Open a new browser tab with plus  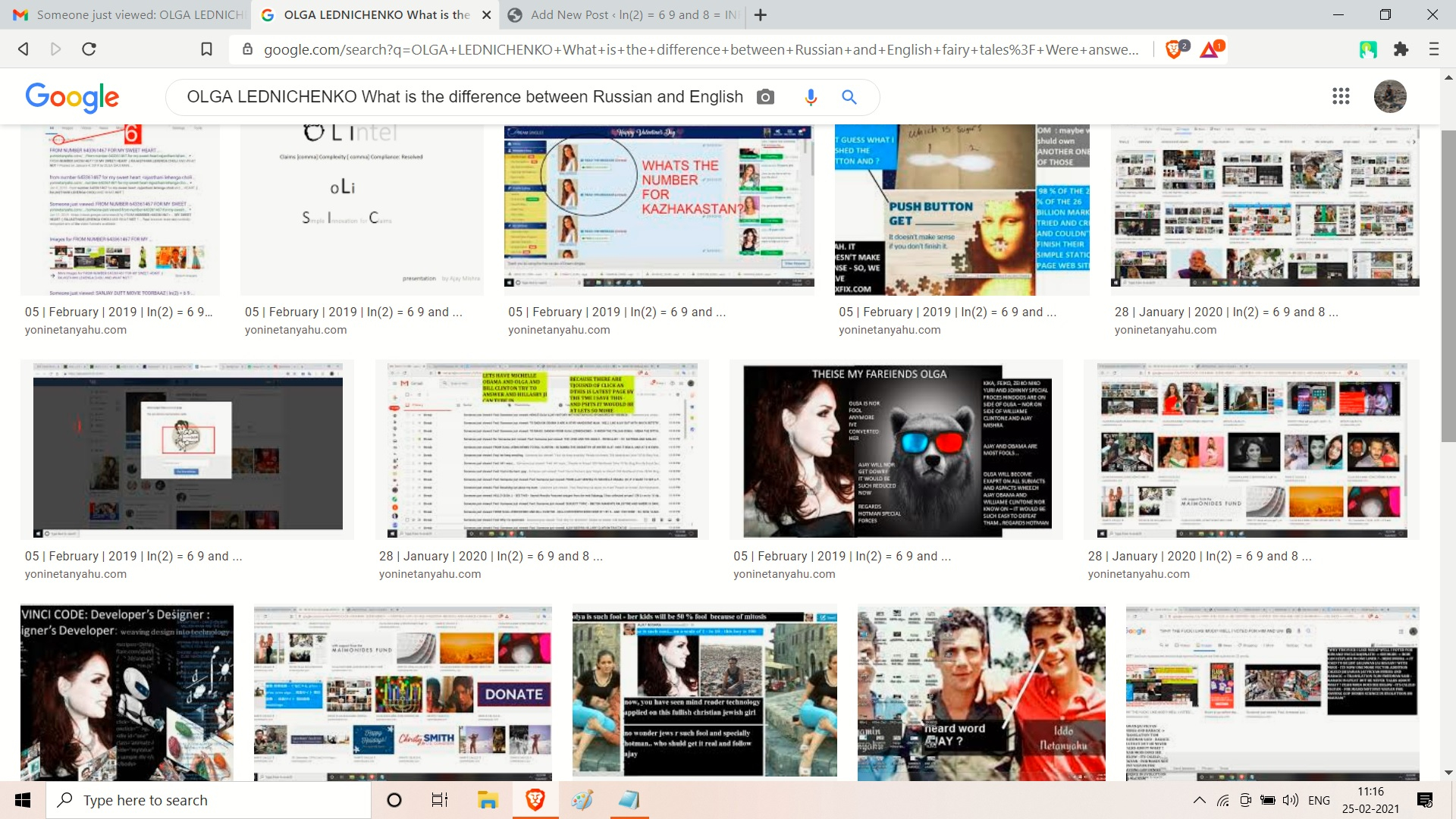tap(761, 14)
